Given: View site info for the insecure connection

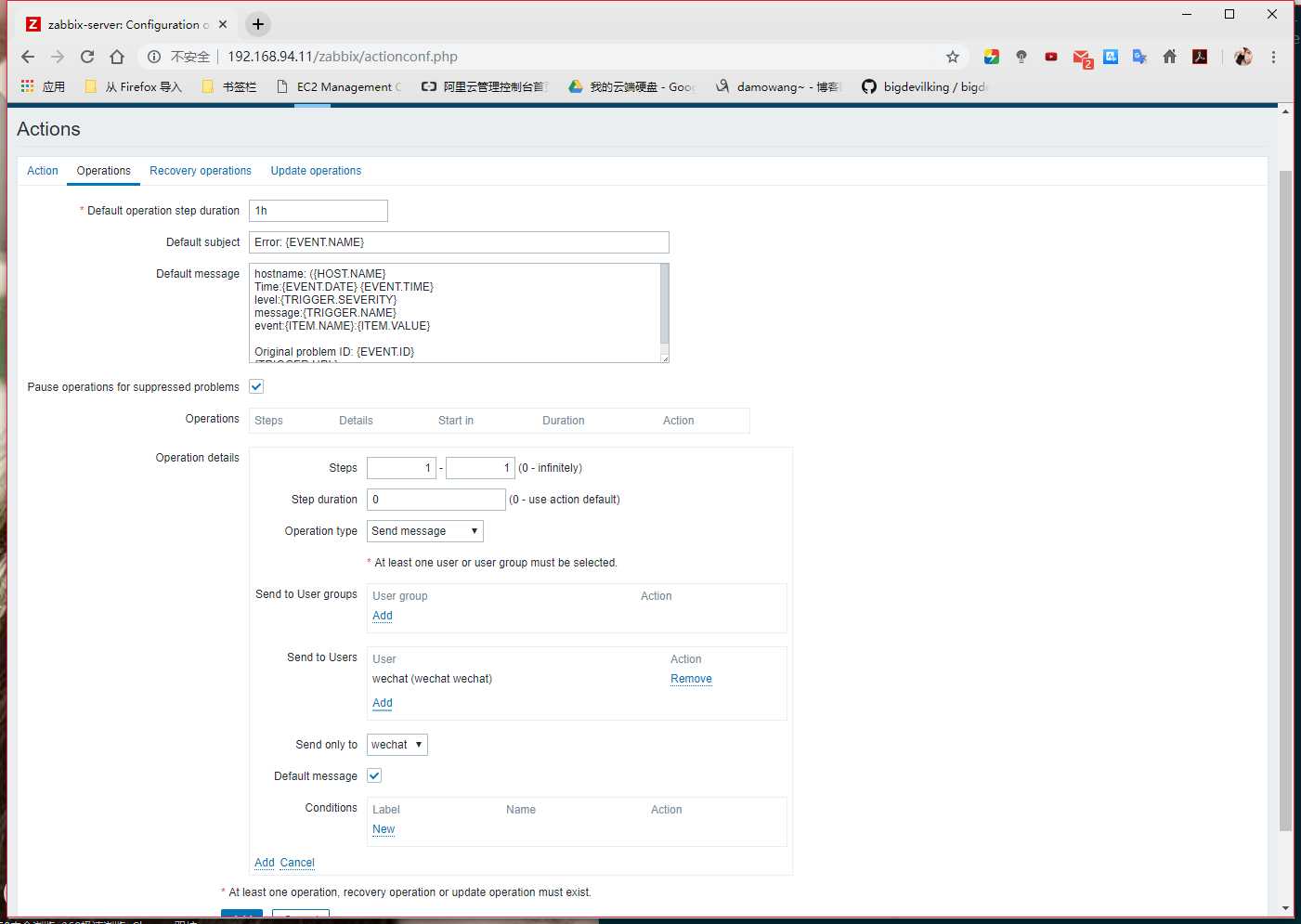Looking at the screenshot, I should [155, 57].
